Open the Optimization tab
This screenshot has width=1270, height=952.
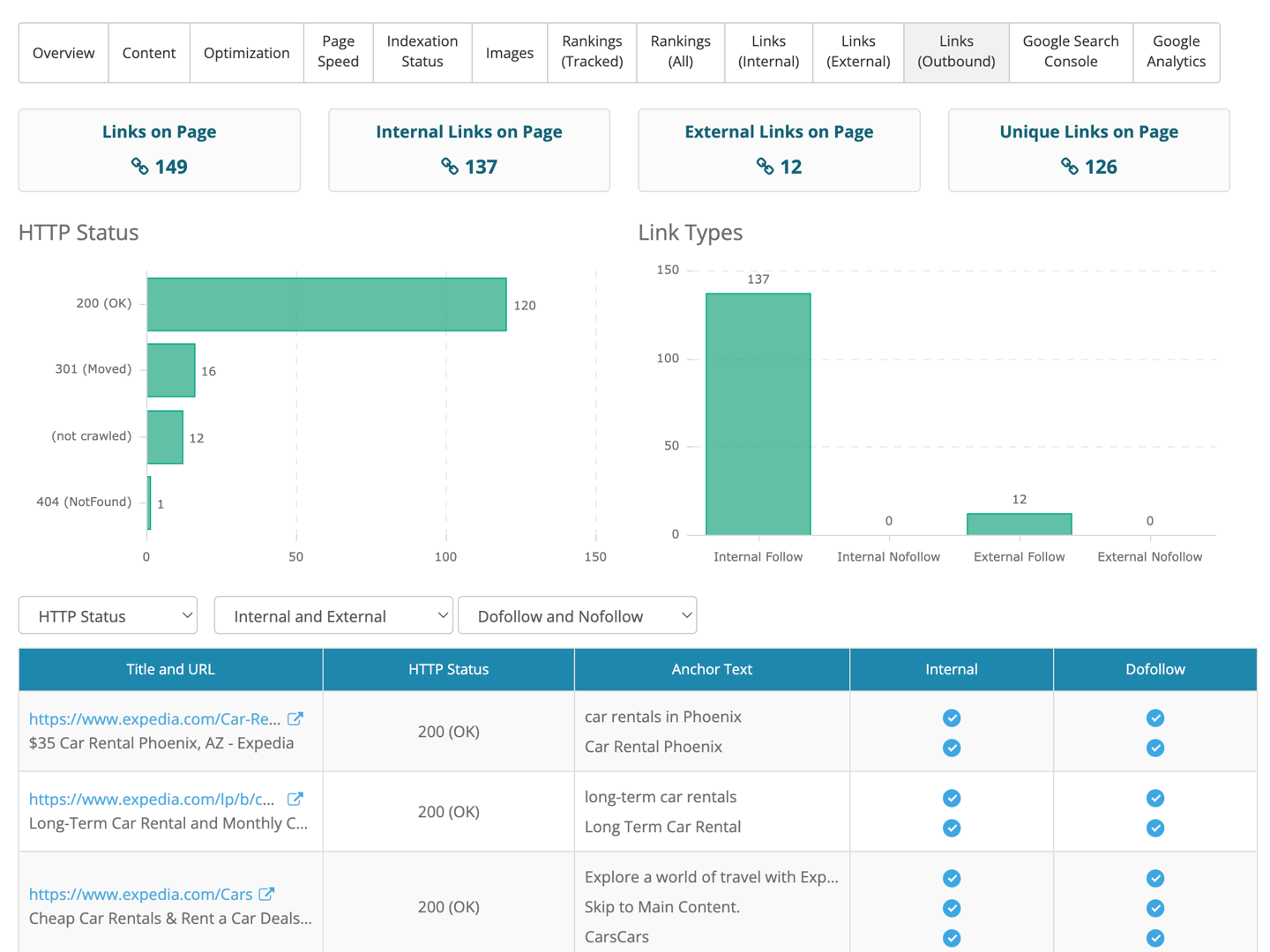[x=247, y=53]
